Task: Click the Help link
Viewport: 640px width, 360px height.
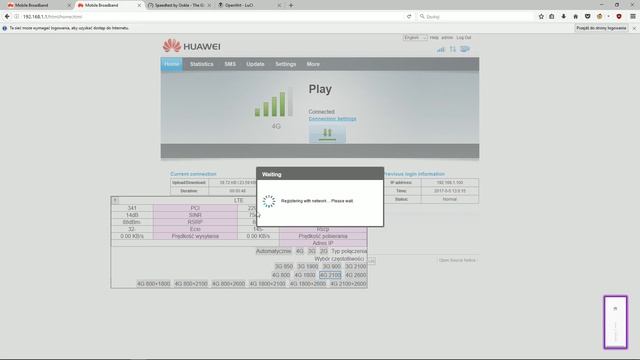Action: pos(434,38)
